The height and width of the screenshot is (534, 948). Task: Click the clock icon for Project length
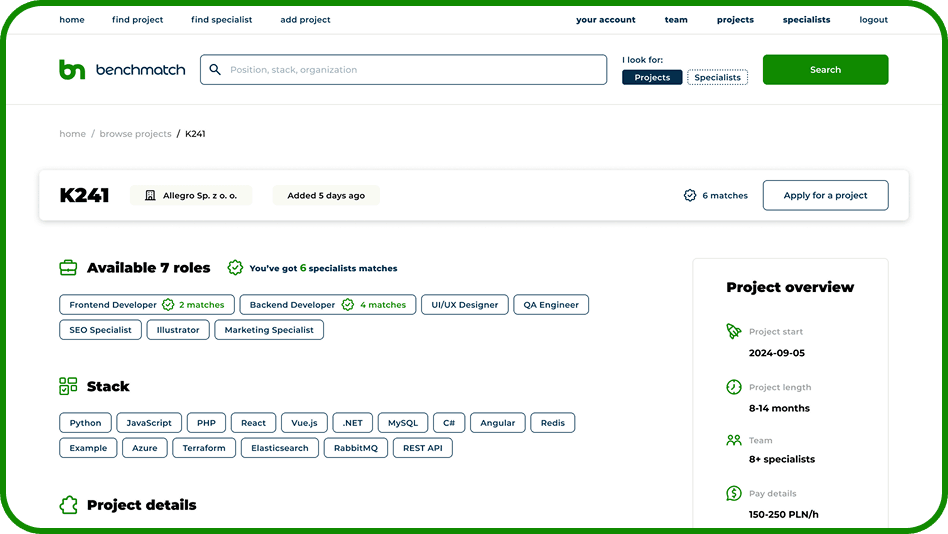[x=734, y=387]
